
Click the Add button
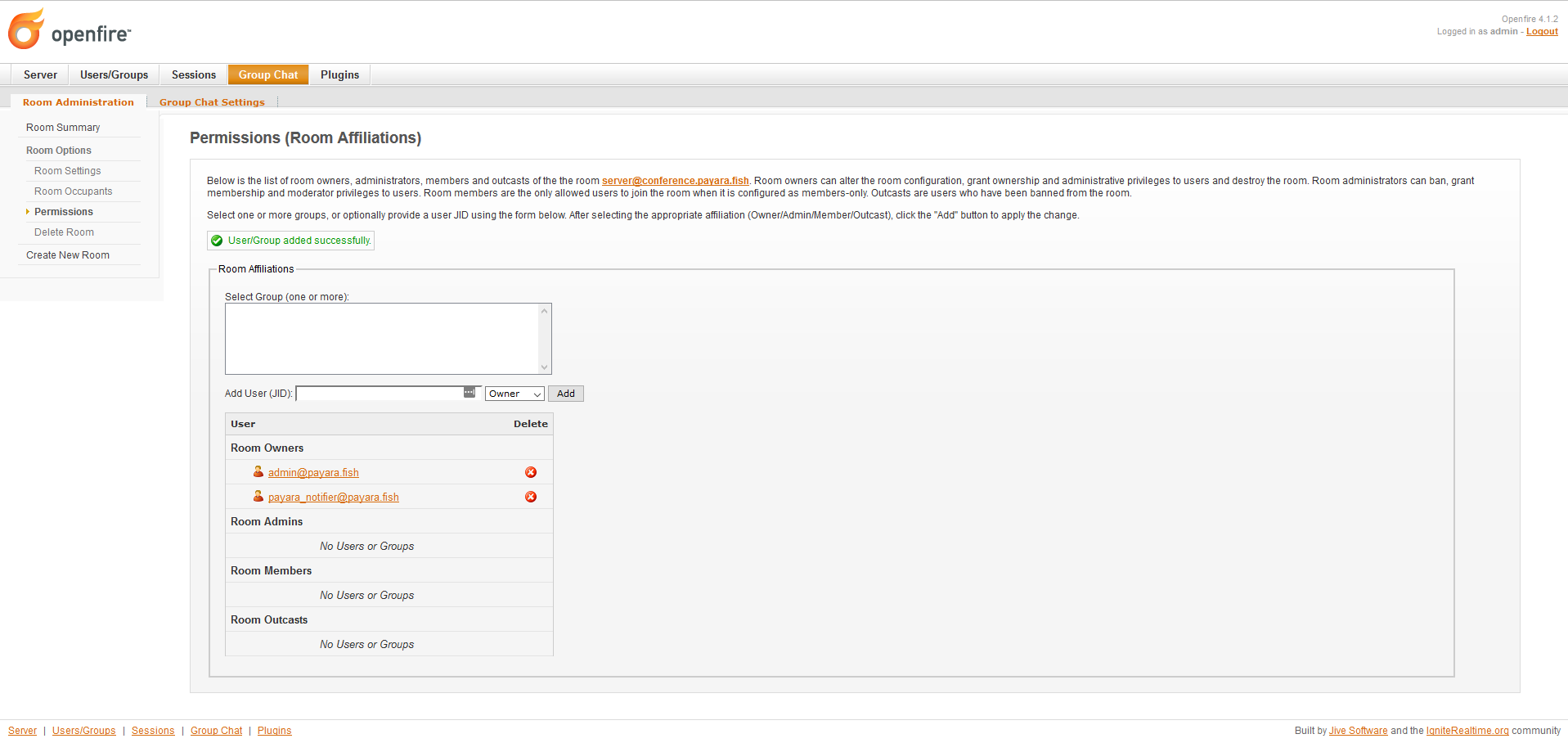tap(565, 394)
